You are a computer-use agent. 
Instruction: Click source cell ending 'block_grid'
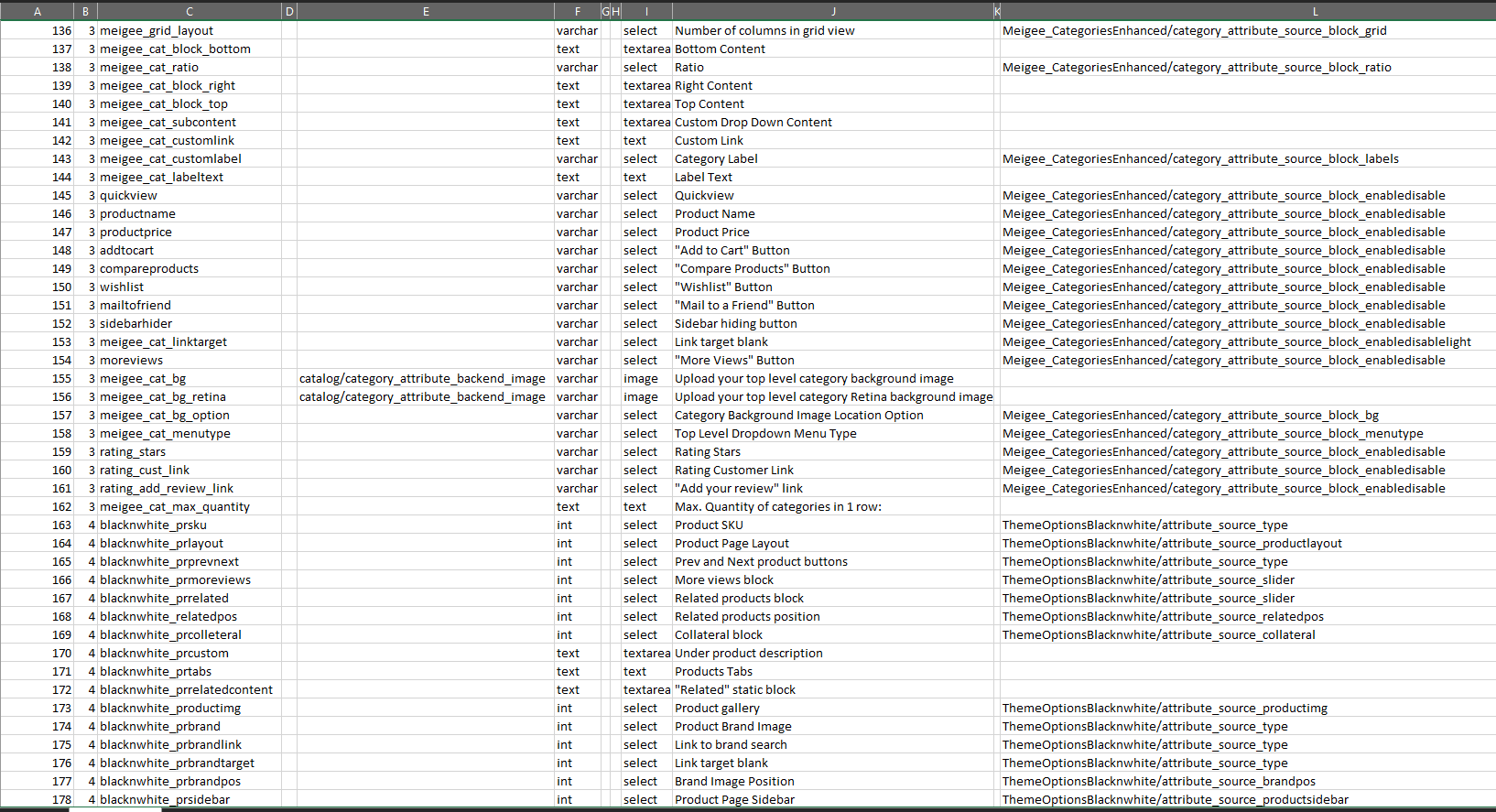(1248, 30)
